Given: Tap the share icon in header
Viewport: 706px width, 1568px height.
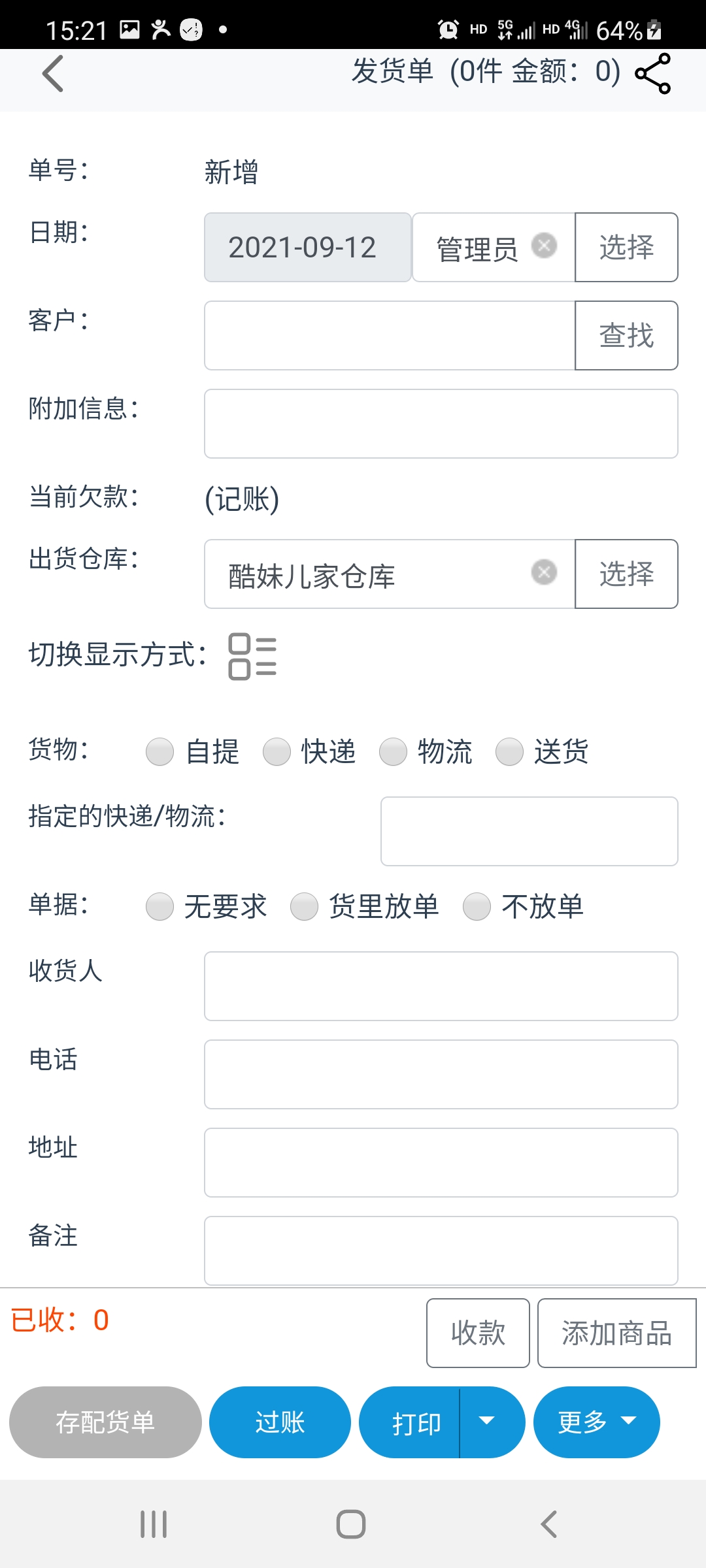Looking at the screenshot, I should point(652,73).
